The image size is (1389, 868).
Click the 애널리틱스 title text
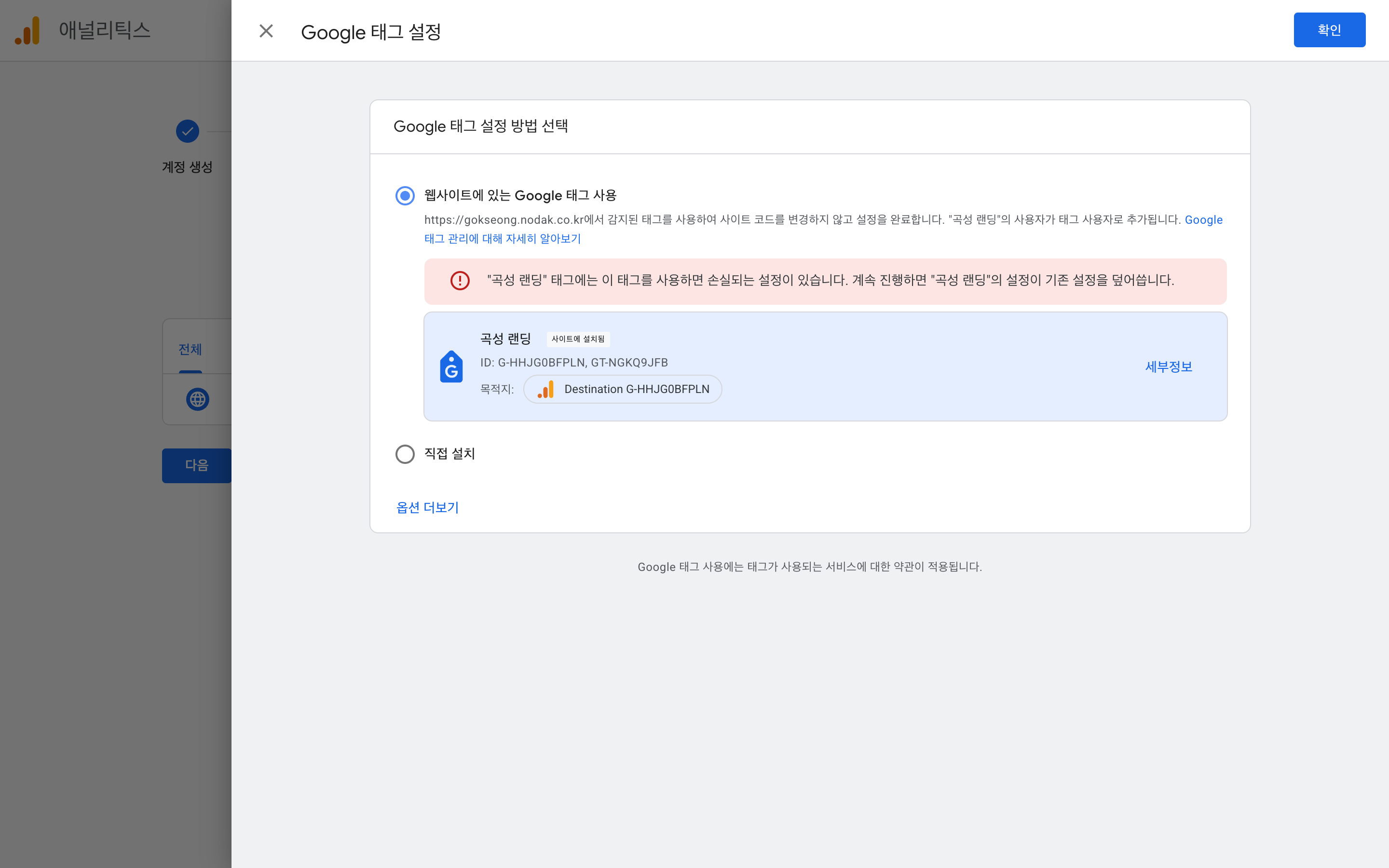105,30
